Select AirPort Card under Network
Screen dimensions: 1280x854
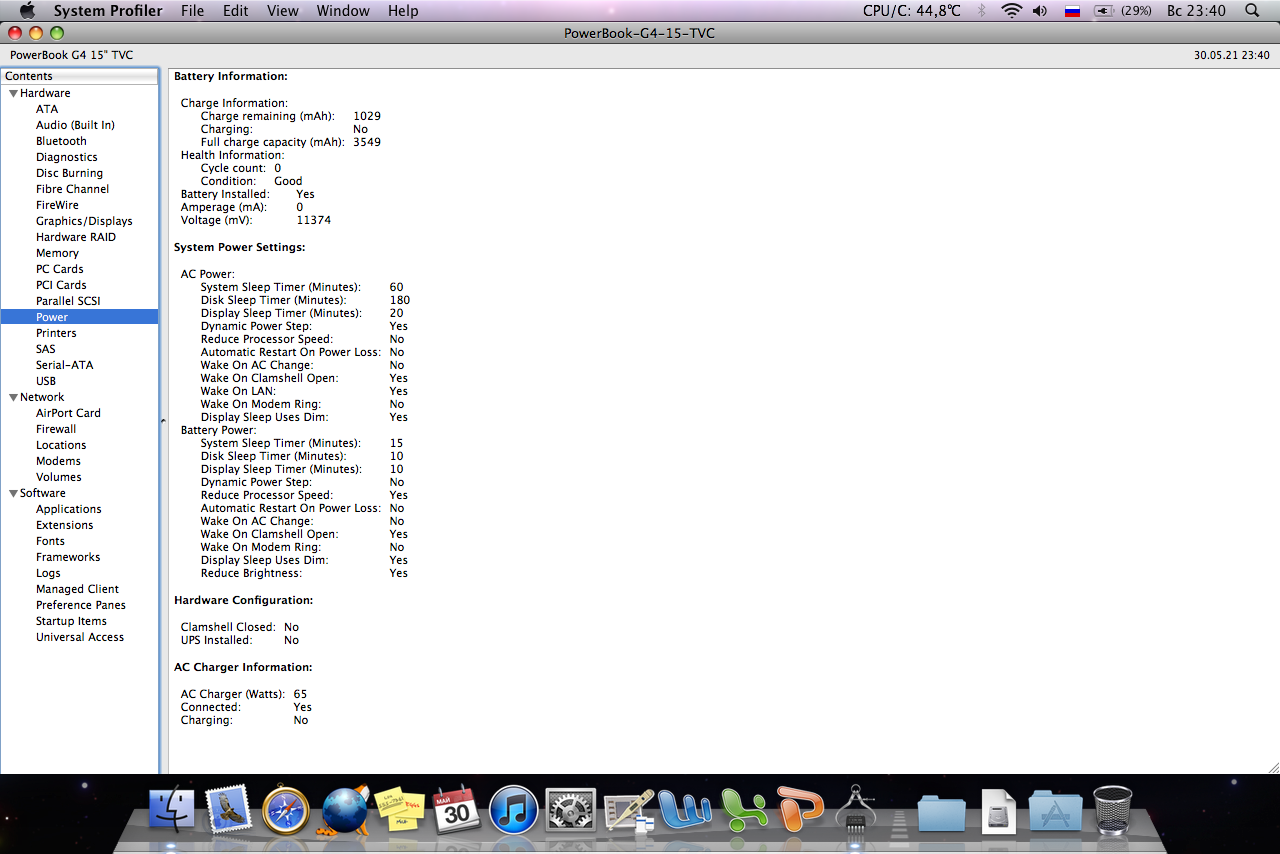(x=79, y=413)
